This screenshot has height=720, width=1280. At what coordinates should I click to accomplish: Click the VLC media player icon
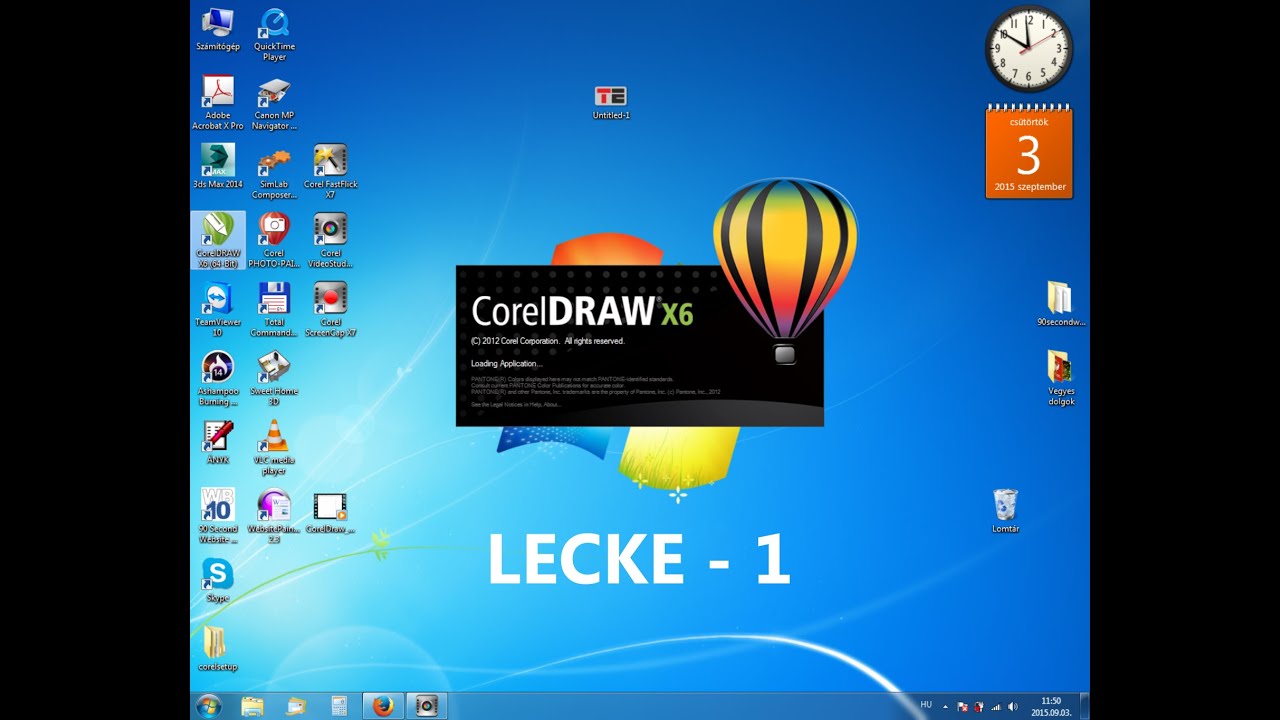point(273,438)
